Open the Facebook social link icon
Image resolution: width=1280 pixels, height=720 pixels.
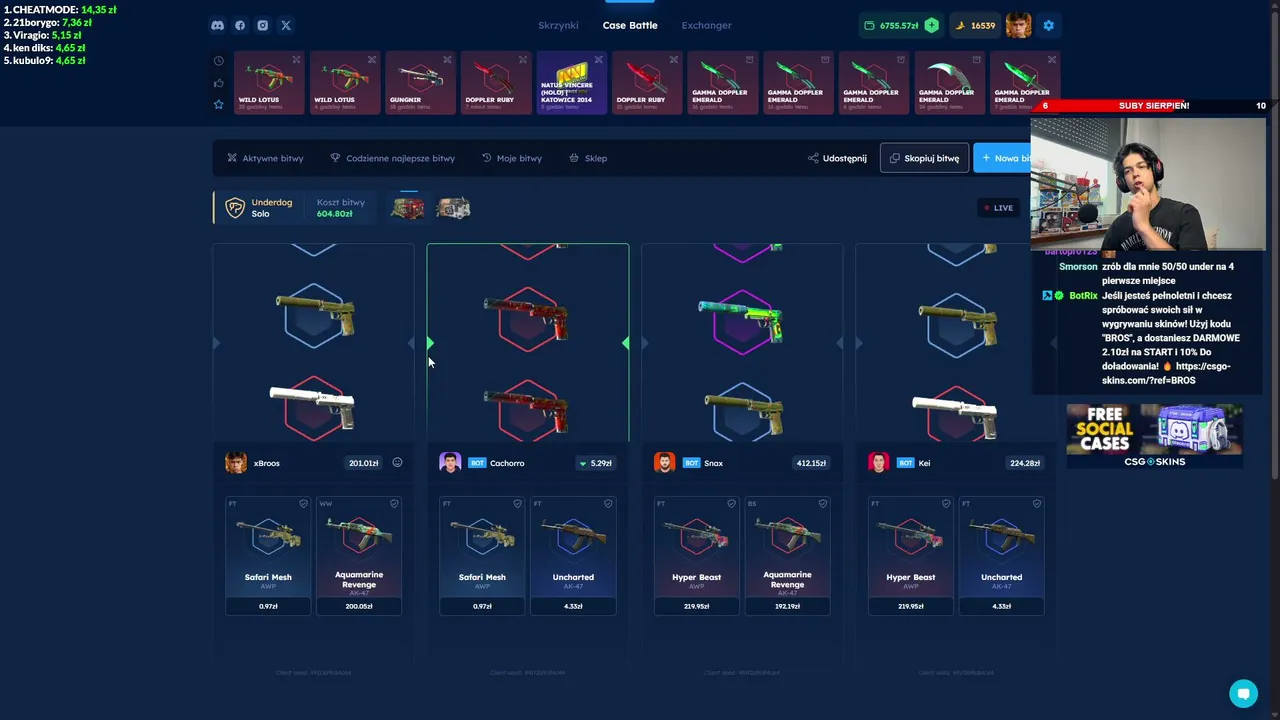pos(240,25)
